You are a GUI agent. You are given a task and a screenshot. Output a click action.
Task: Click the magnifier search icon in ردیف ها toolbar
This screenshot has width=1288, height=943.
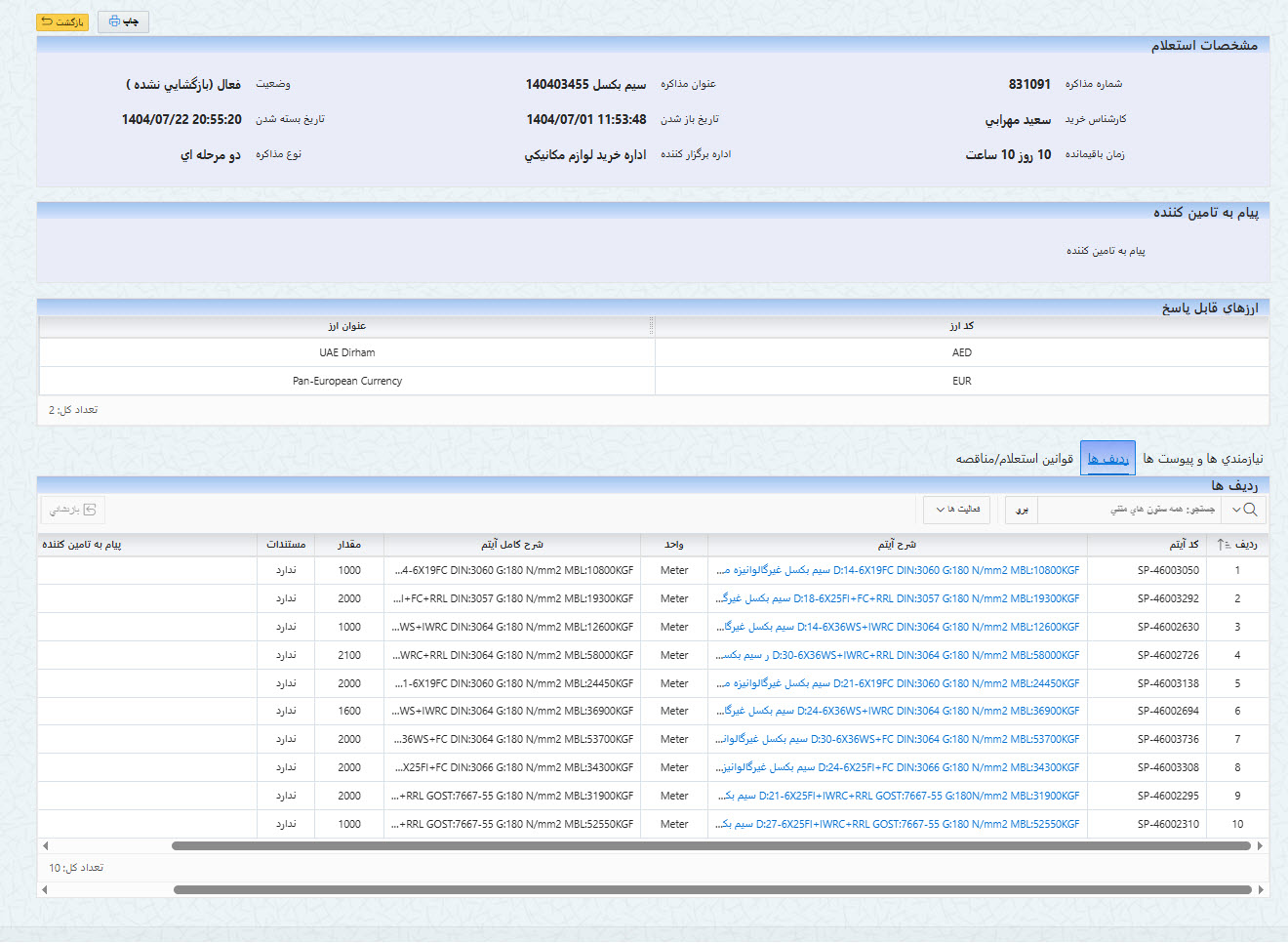pos(1250,510)
